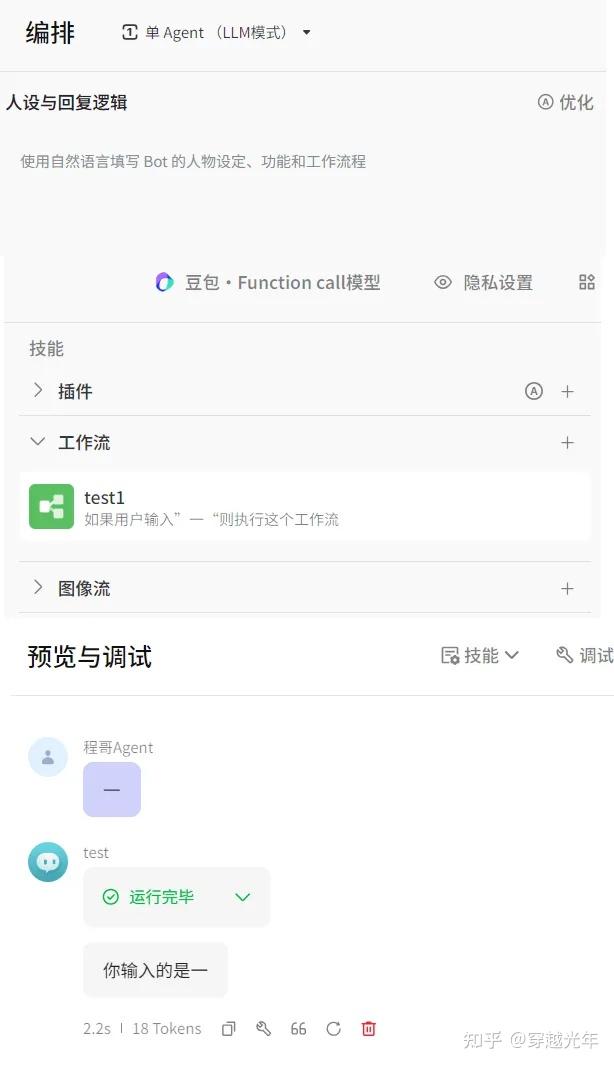
Task: Click the 优化 optimize button
Action: coord(565,102)
